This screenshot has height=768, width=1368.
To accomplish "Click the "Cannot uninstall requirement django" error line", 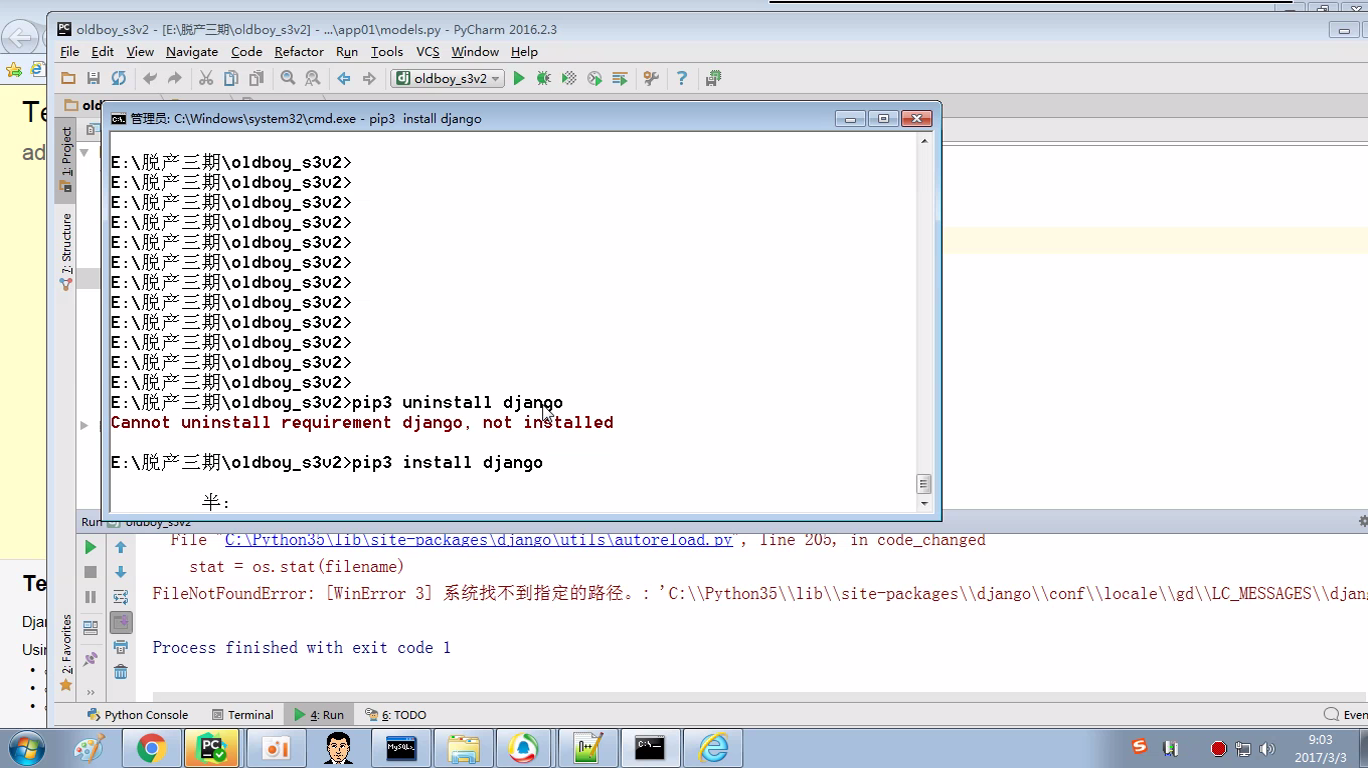I will 362,423.
